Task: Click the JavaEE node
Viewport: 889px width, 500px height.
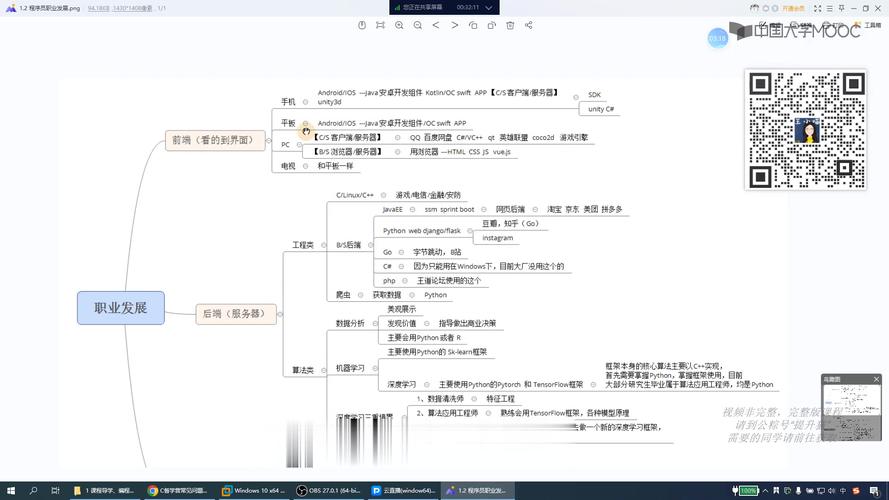Action: coord(392,209)
